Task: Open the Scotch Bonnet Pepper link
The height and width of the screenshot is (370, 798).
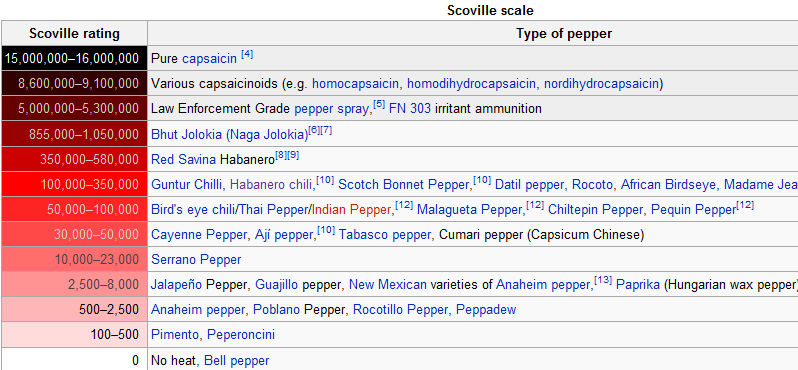Action: click(403, 184)
